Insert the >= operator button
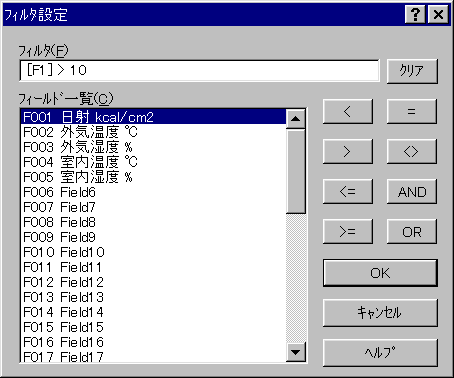 [x=348, y=232]
